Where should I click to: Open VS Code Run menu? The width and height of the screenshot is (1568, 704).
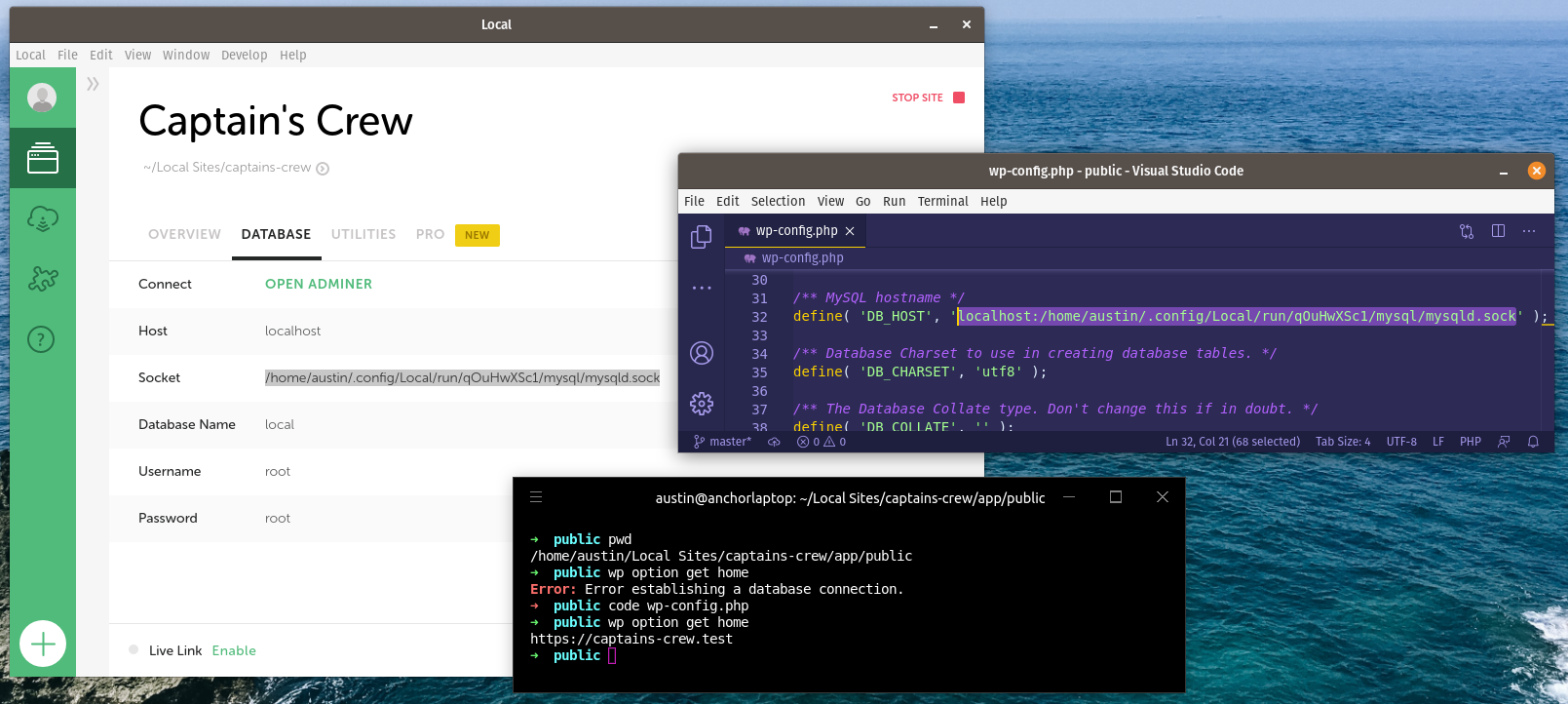pyautogui.click(x=894, y=201)
